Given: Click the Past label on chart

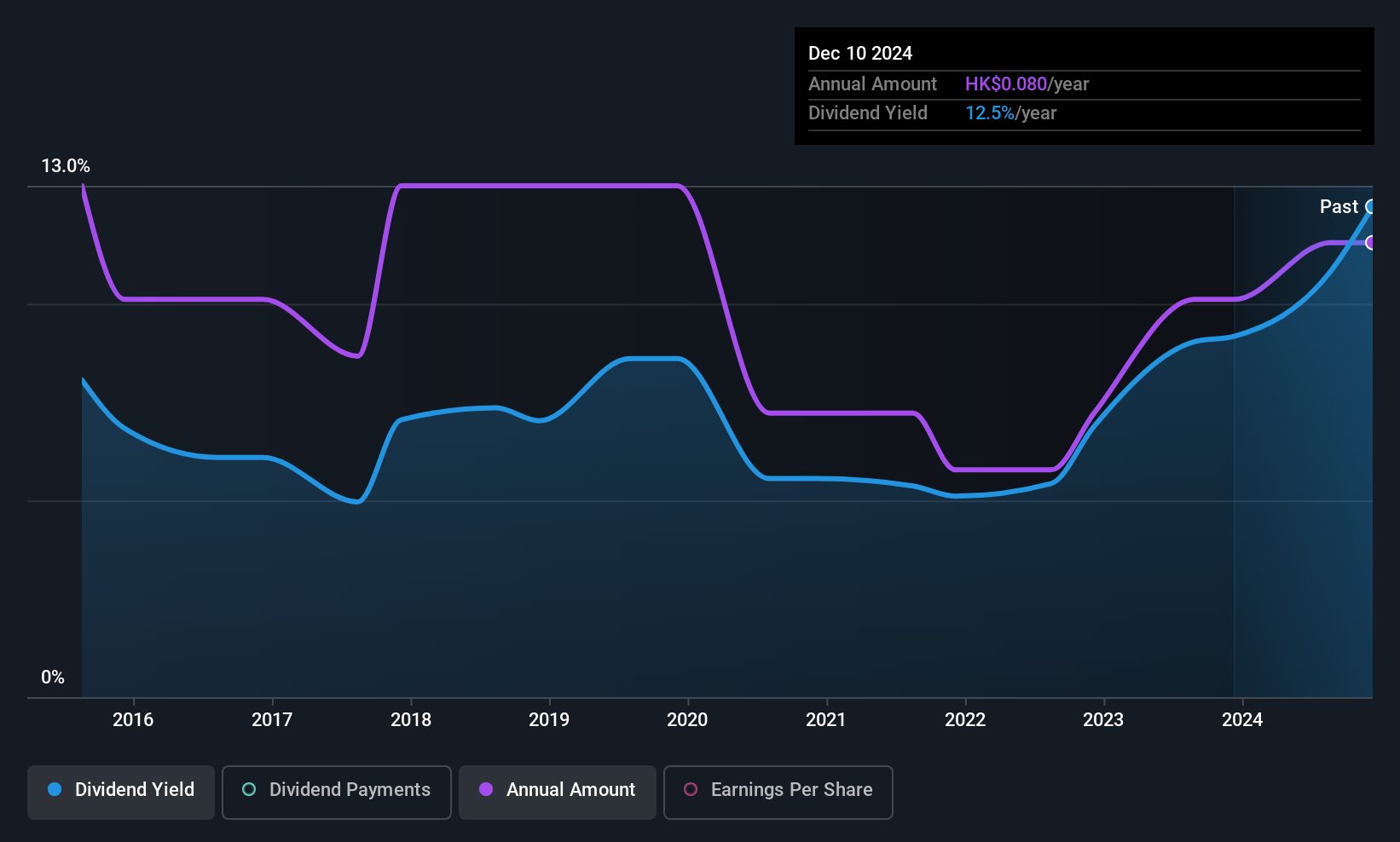Looking at the screenshot, I should pos(1339,207).
